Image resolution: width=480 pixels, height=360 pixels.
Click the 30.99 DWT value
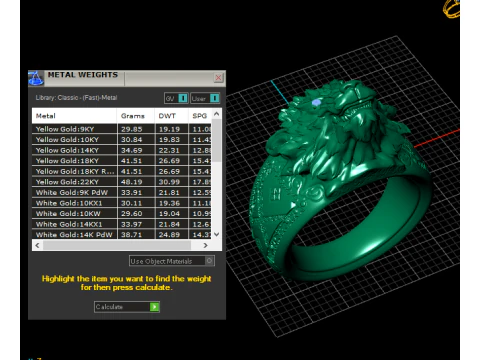[x=169, y=182]
